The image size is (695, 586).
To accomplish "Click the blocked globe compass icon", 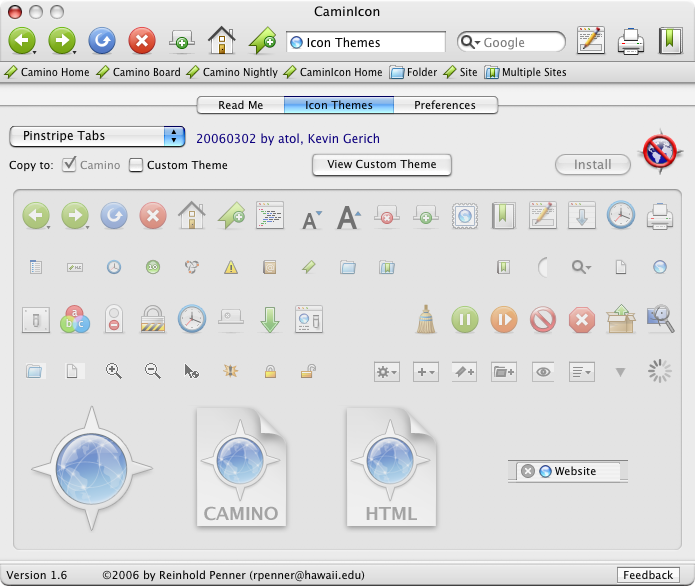I will 660,152.
